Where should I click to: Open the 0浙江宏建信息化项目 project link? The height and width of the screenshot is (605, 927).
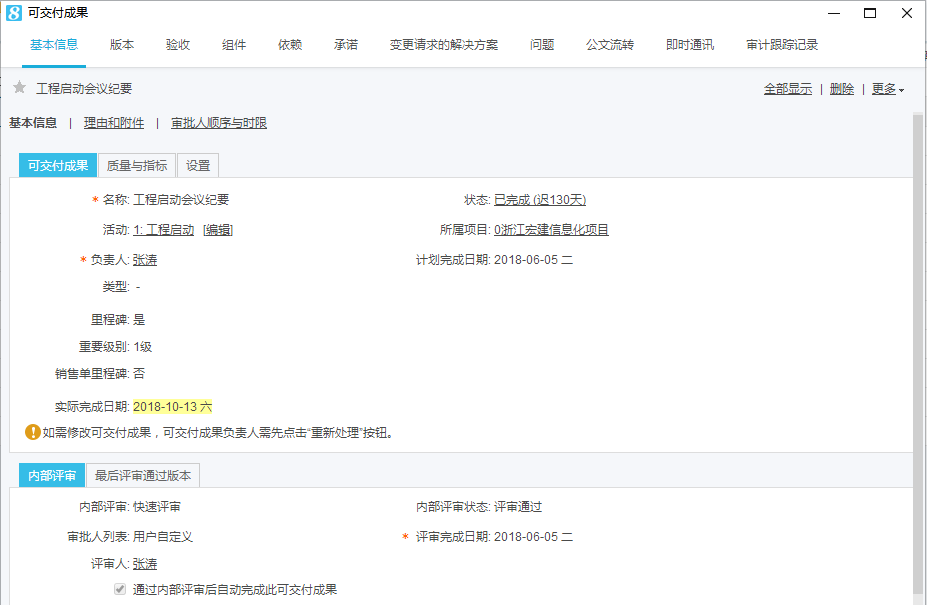(551, 230)
